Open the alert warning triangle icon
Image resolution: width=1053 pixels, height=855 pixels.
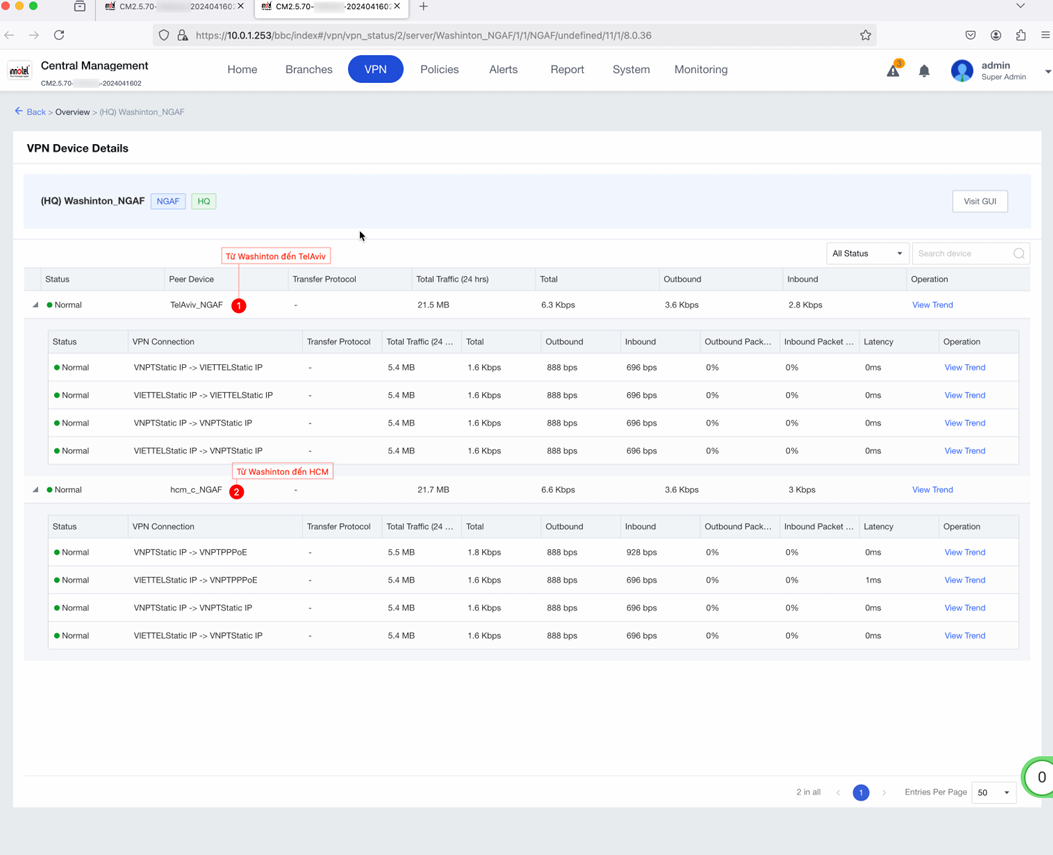(x=894, y=70)
